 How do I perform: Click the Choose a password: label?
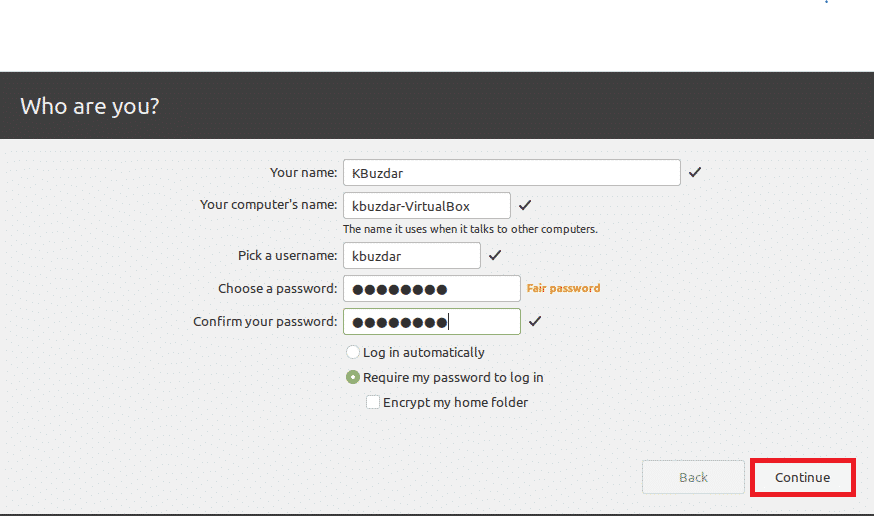pyautogui.click(x=278, y=289)
